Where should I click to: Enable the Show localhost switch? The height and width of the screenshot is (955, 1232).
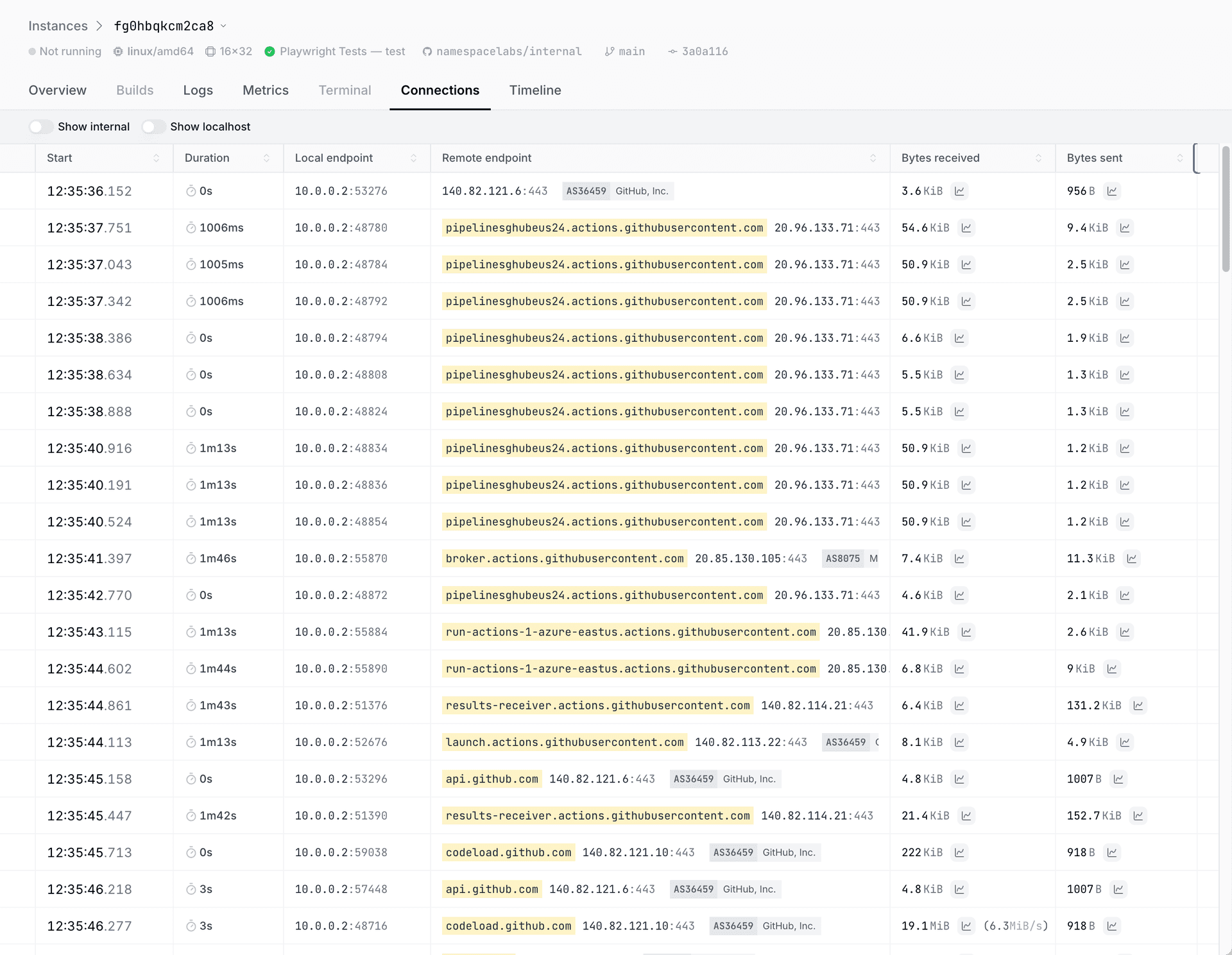pos(153,127)
